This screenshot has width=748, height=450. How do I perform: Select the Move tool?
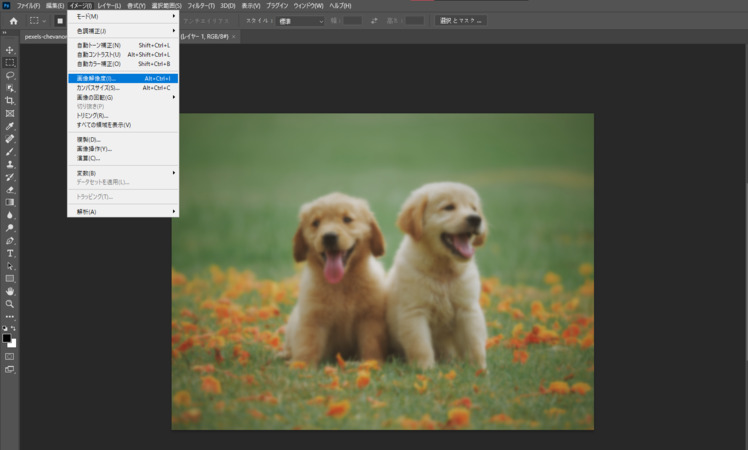pyautogui.click(x=10, y=50)
